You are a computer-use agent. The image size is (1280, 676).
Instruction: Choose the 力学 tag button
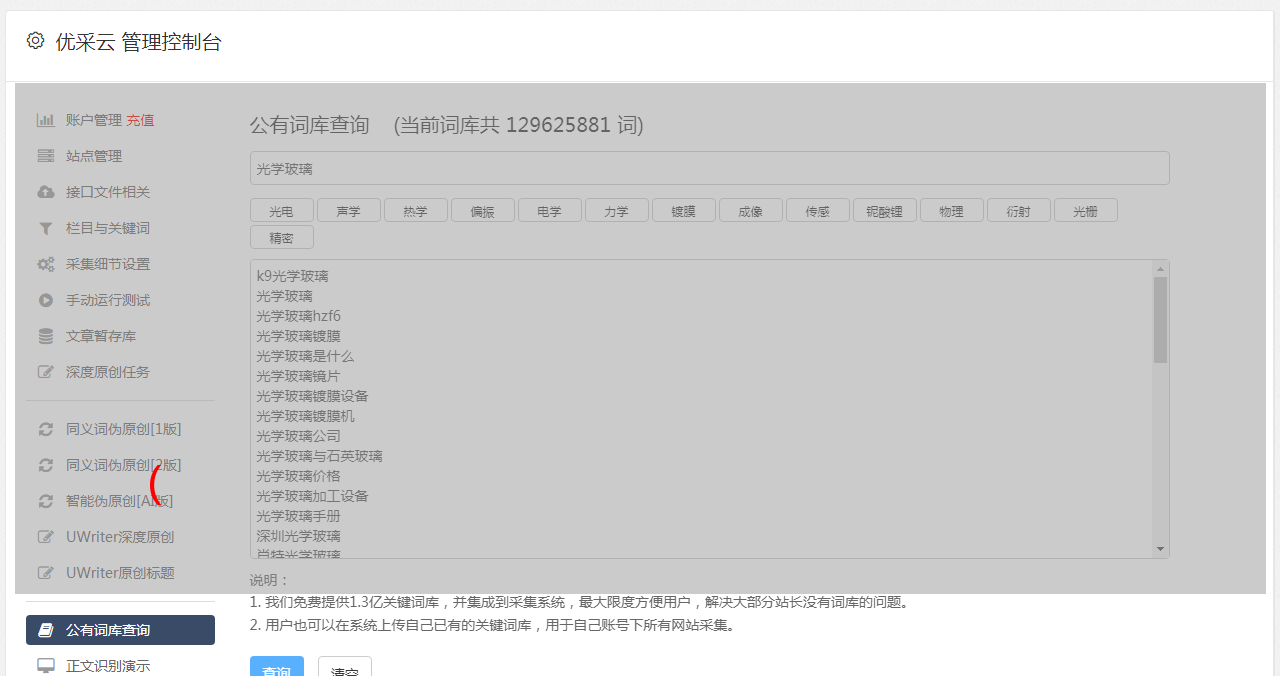(x=617, y=210)
